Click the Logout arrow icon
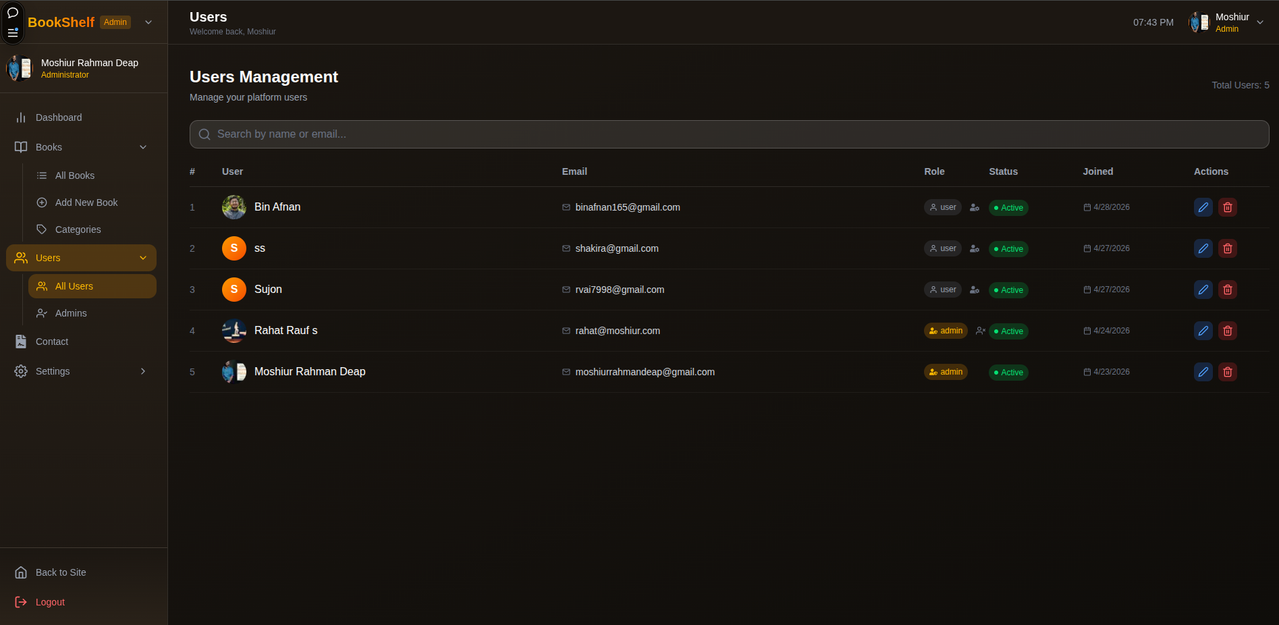This screenshot has width=1279, height=625. coord(21,602)
